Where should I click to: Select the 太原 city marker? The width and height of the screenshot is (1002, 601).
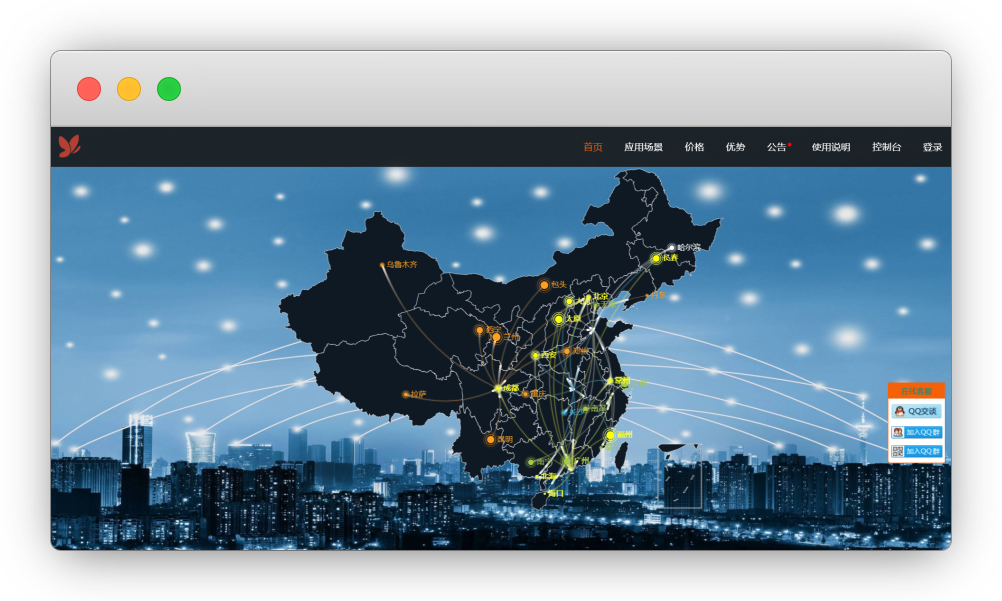(x=559, y=319)
